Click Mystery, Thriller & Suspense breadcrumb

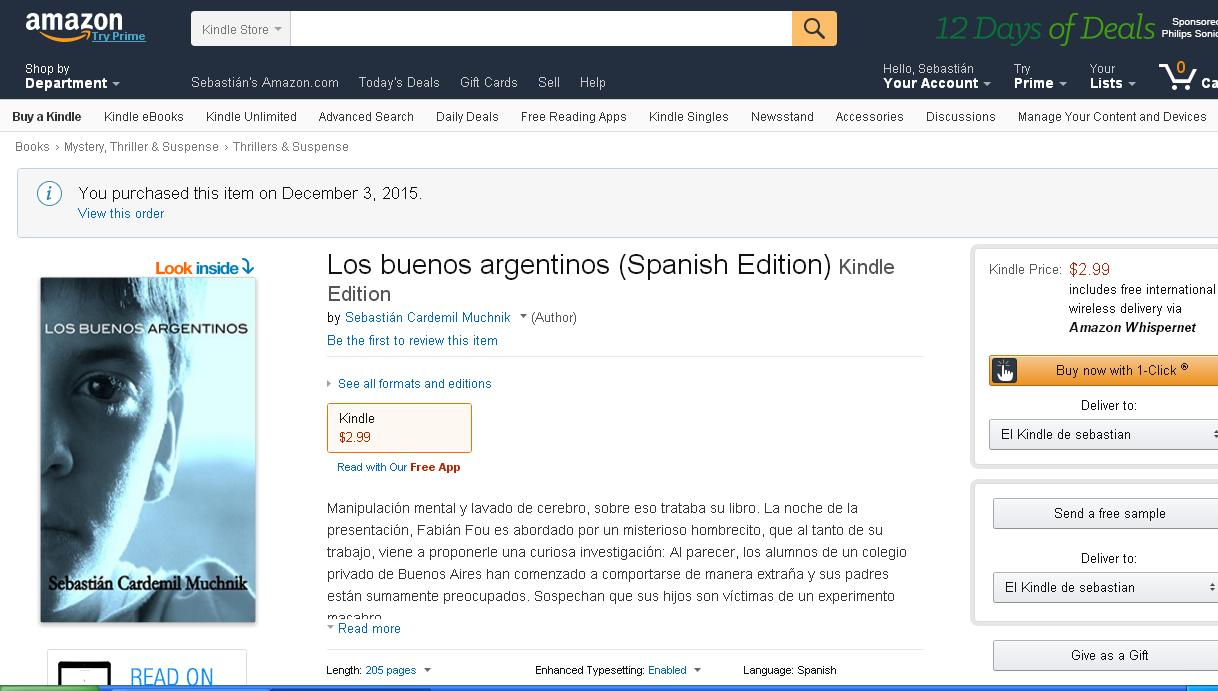(x=141, y=146)
